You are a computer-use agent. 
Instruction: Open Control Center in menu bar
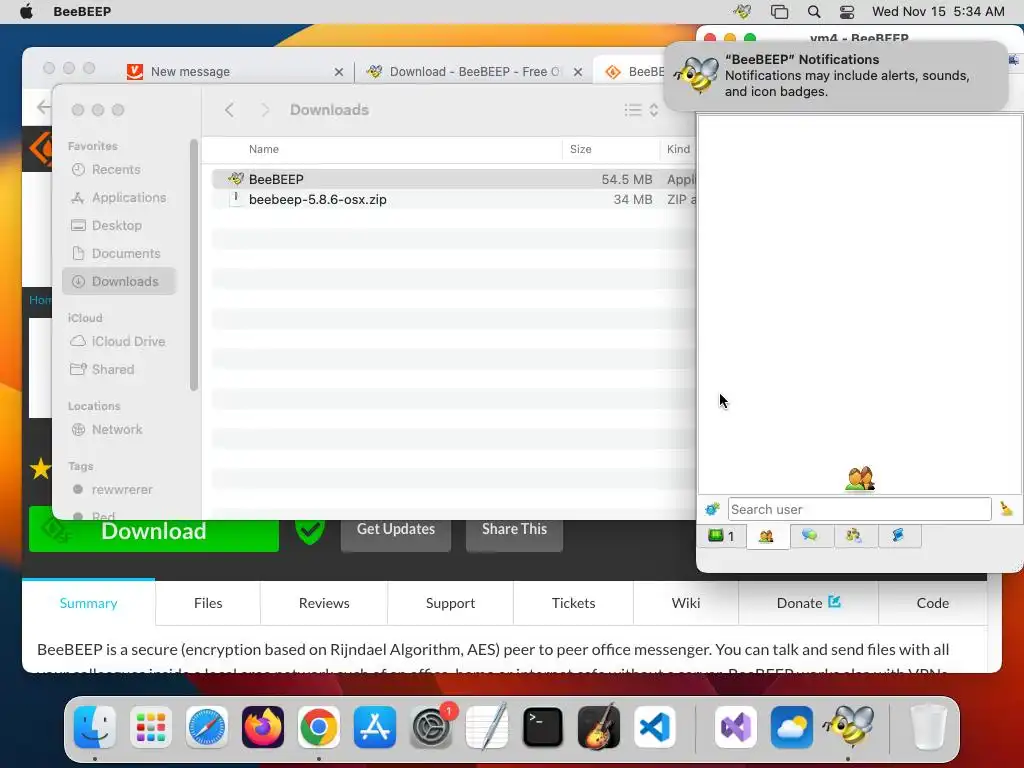[847, 11]
